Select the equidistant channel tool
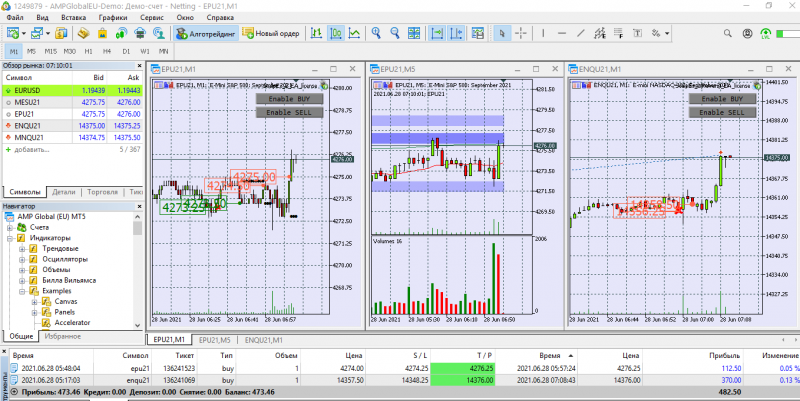 (600, 34)
